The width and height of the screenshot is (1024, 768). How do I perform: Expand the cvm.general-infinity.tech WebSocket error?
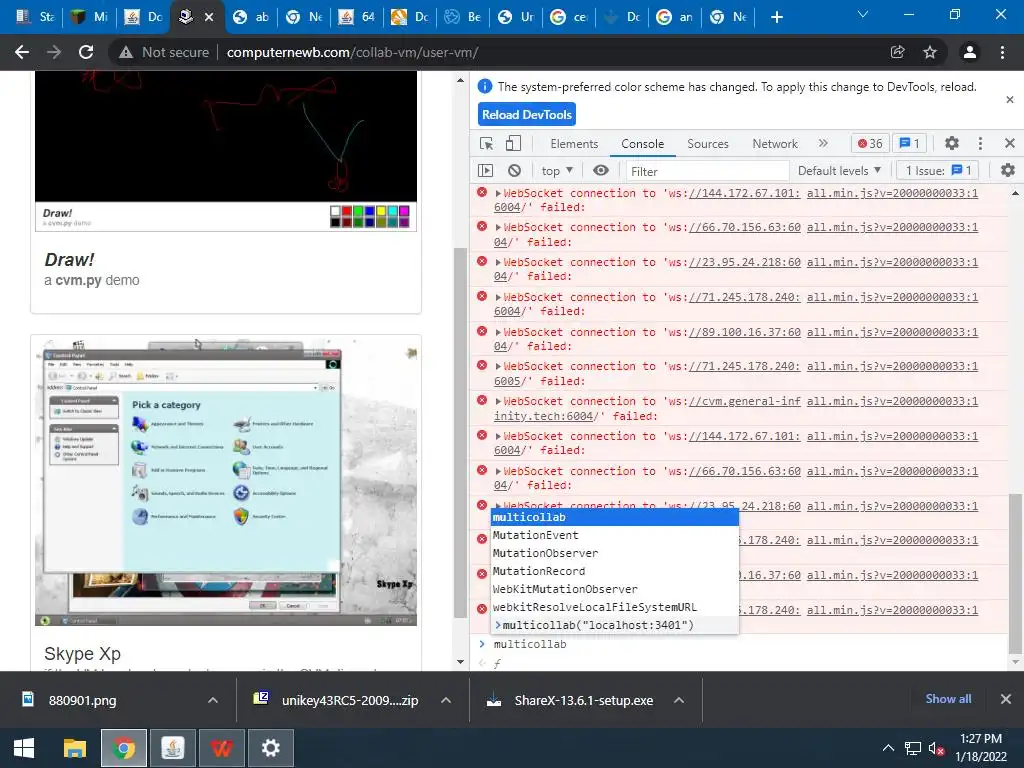(x=498, y=402)
